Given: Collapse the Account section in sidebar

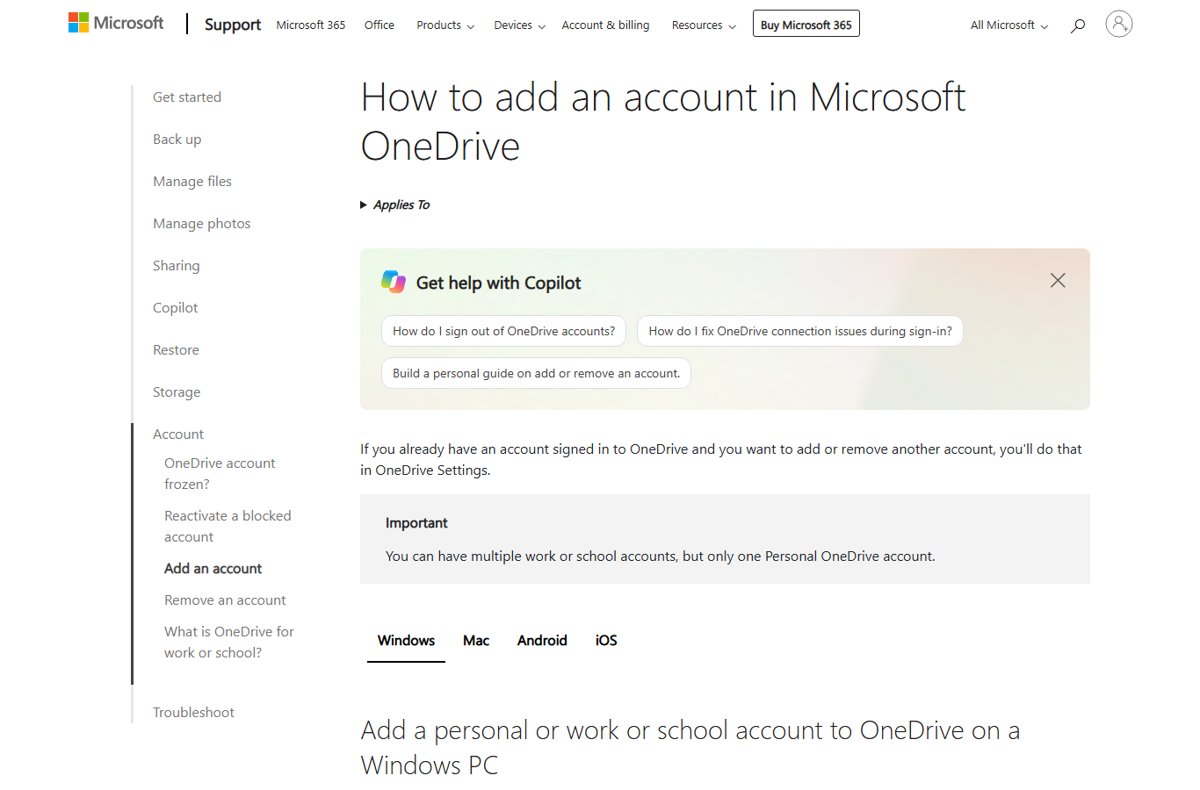Looking at the screenshot, I should tap(178, 434).
